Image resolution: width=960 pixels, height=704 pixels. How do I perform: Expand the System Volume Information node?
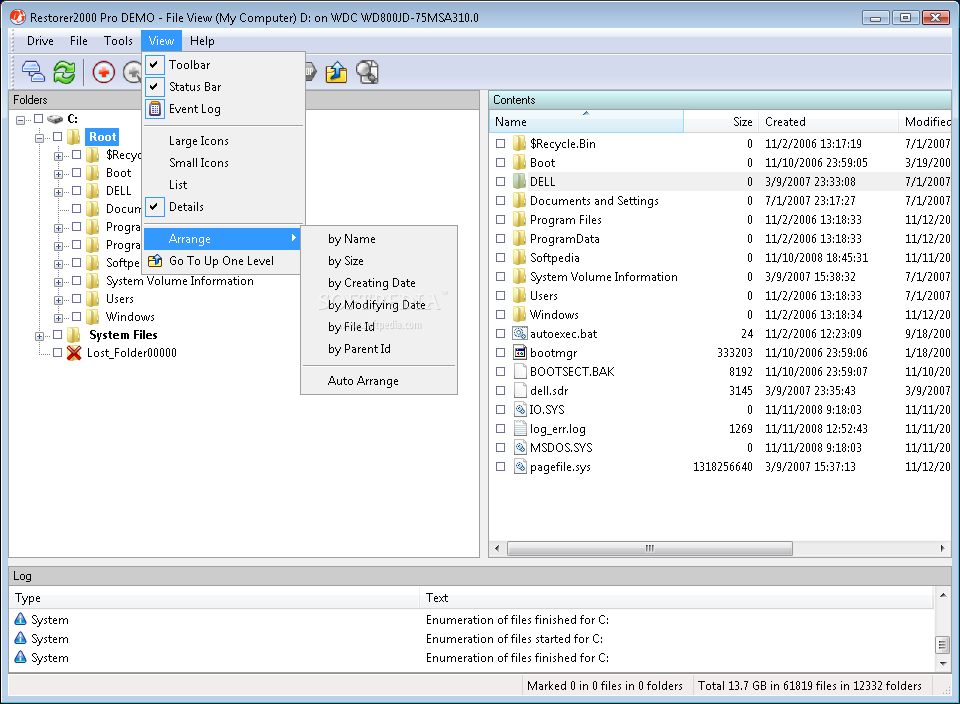coord(58,282)
